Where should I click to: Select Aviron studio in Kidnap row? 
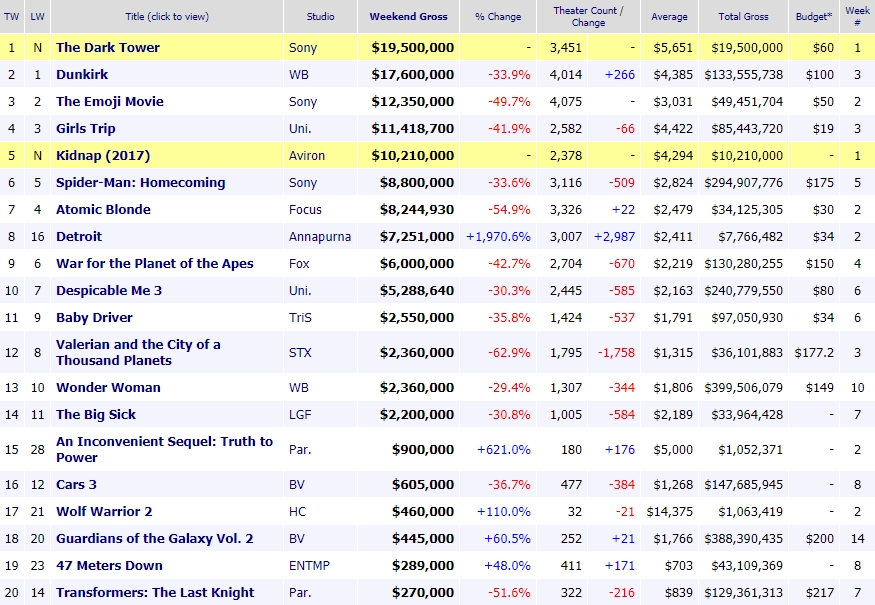point(306,155)
